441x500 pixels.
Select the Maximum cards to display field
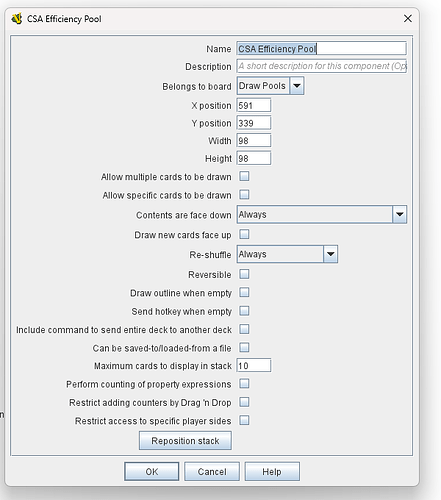(x=254, y=366)
